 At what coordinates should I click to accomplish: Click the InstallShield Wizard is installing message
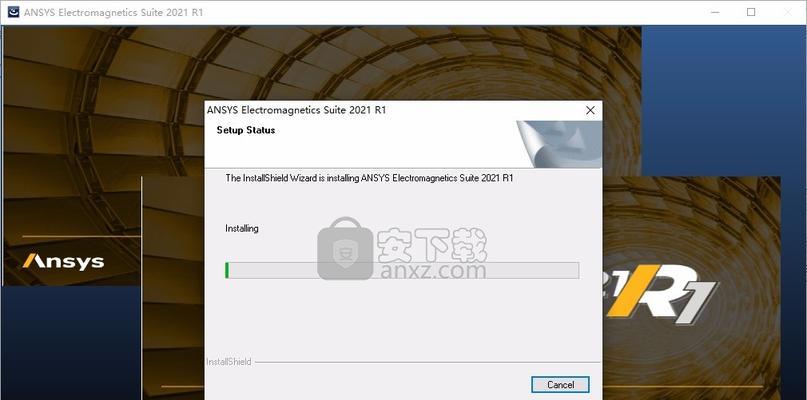click(x=369, y=178)
